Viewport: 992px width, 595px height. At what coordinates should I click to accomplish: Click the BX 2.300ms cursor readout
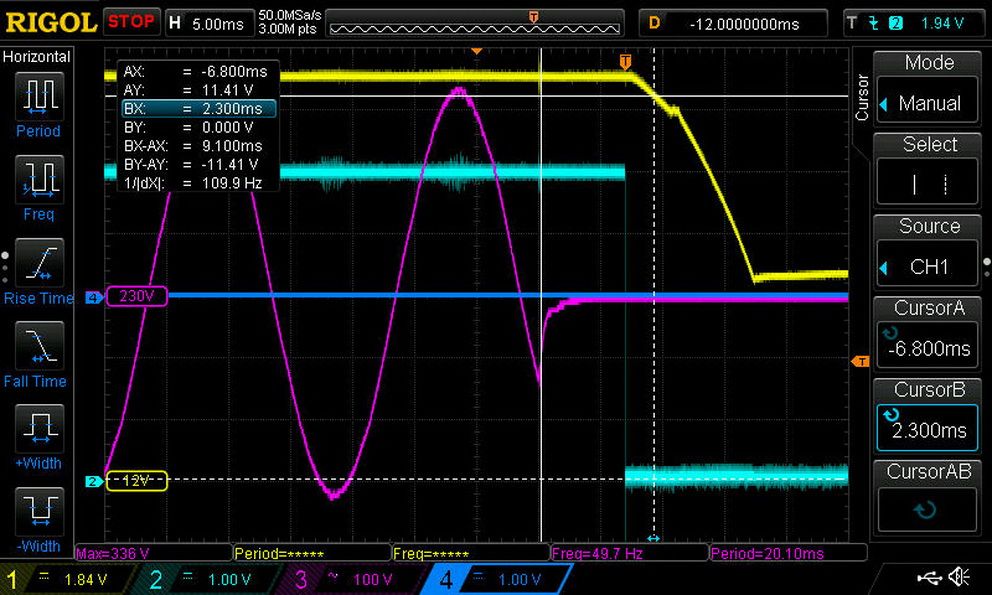[199, 109]
